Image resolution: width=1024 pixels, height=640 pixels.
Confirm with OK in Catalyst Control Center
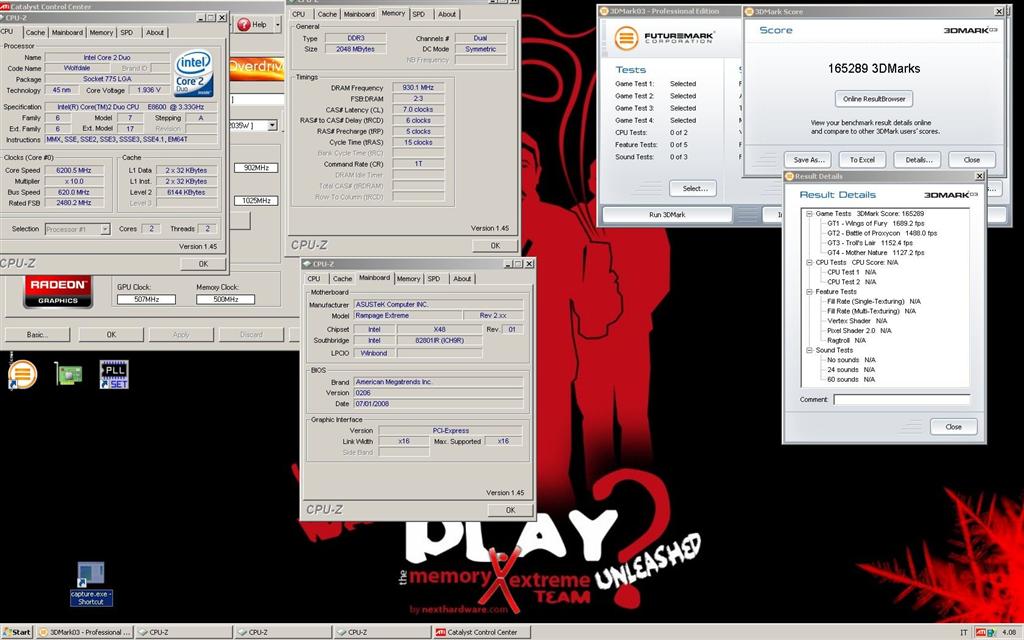click(111, 335)
